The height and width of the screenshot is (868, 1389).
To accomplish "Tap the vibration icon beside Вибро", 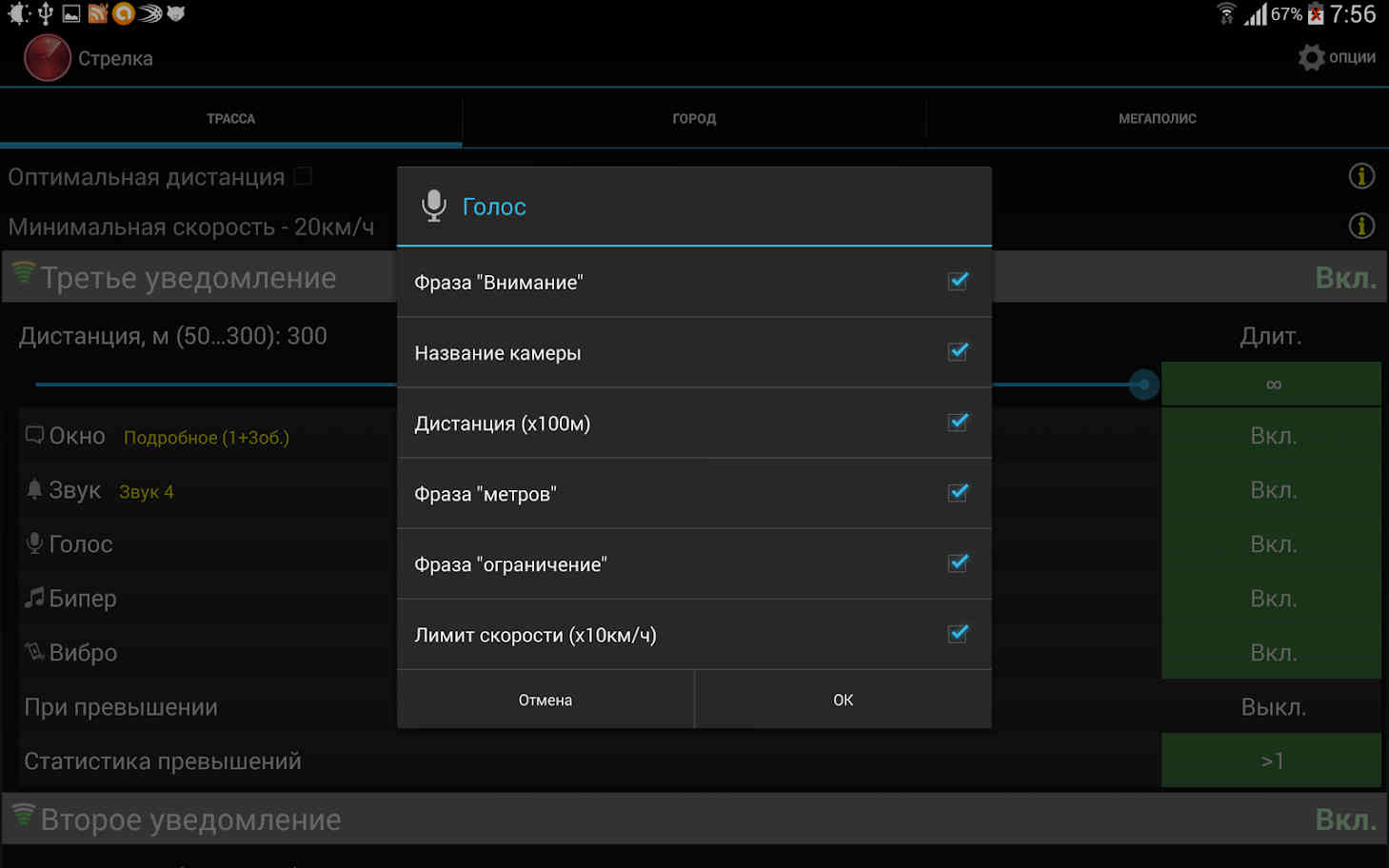I will [x=34, y=652].
